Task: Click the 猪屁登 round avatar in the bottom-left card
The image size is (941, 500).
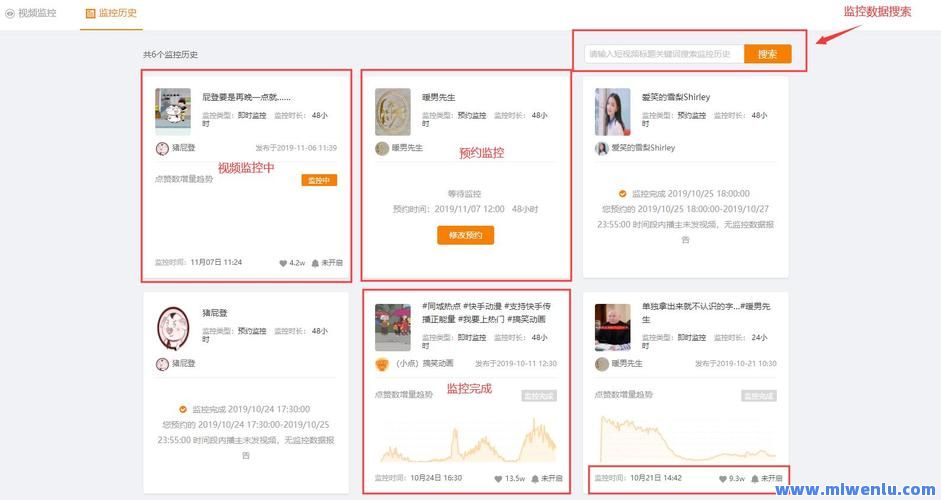Action: click(173, 327)
